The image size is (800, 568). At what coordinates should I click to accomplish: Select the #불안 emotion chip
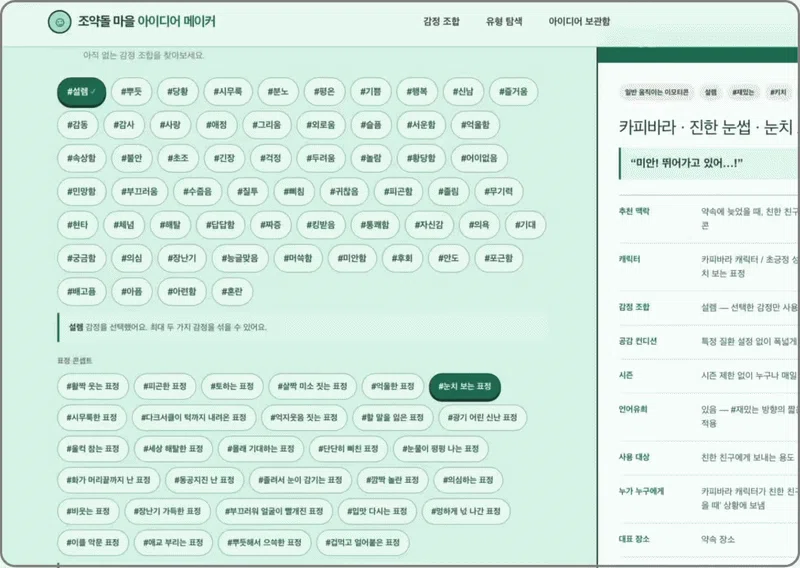(x=132, y=158)
